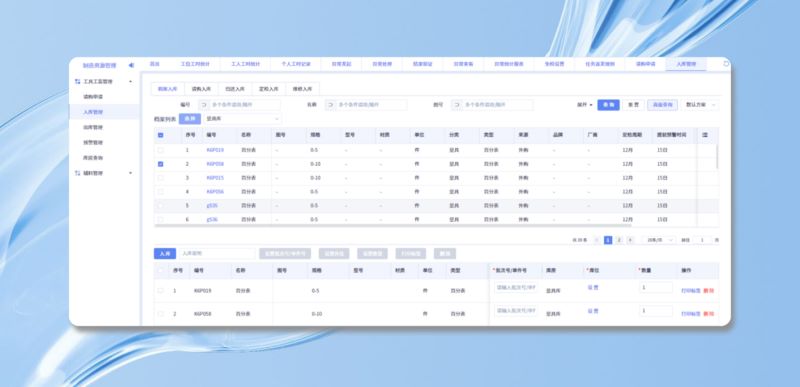Collapse the left sidebar with the arrow icon
Viewport: 800px width, 387px height.
click(131, 65)
